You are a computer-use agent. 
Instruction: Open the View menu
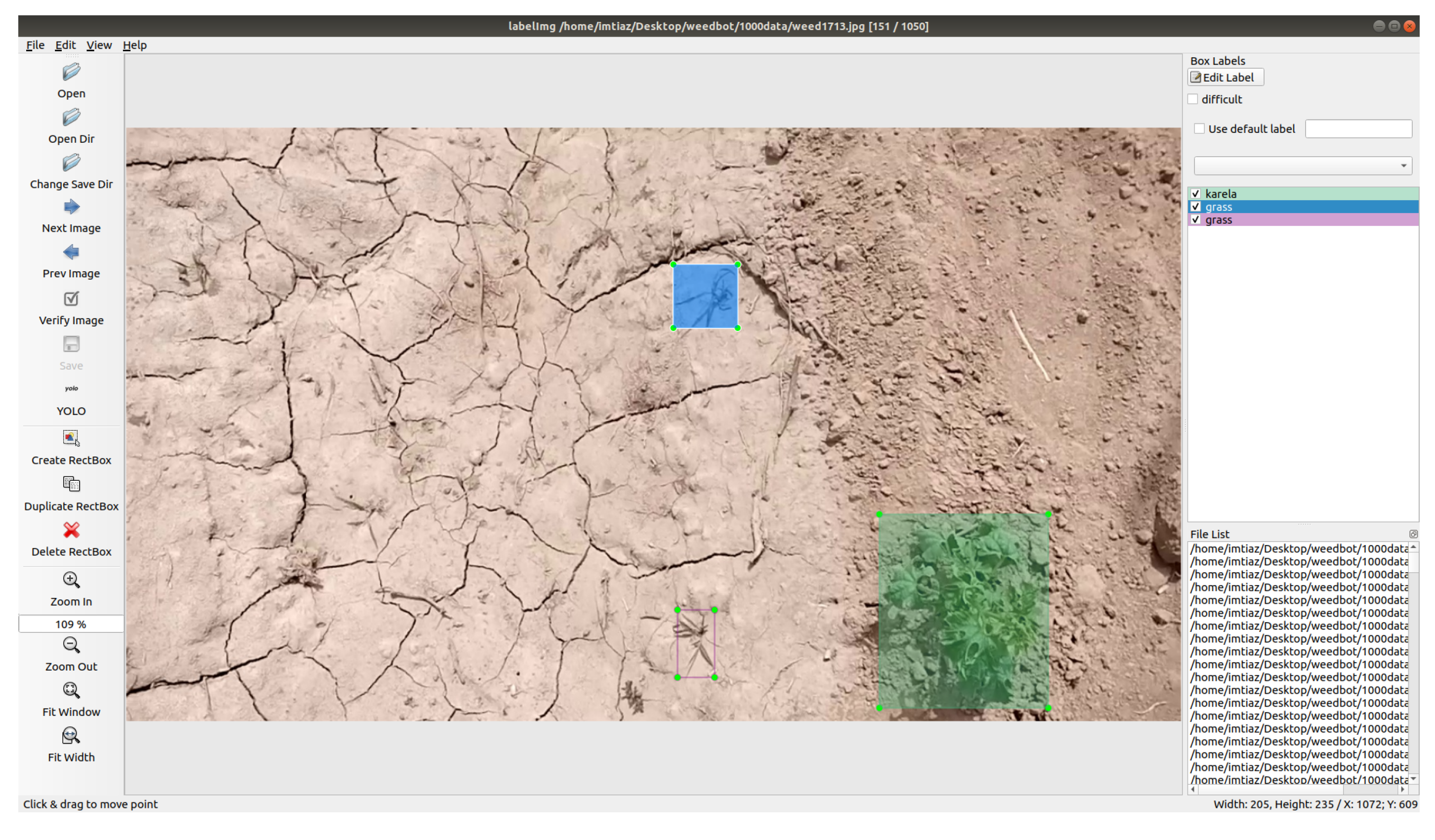click(x=98, y=45)
